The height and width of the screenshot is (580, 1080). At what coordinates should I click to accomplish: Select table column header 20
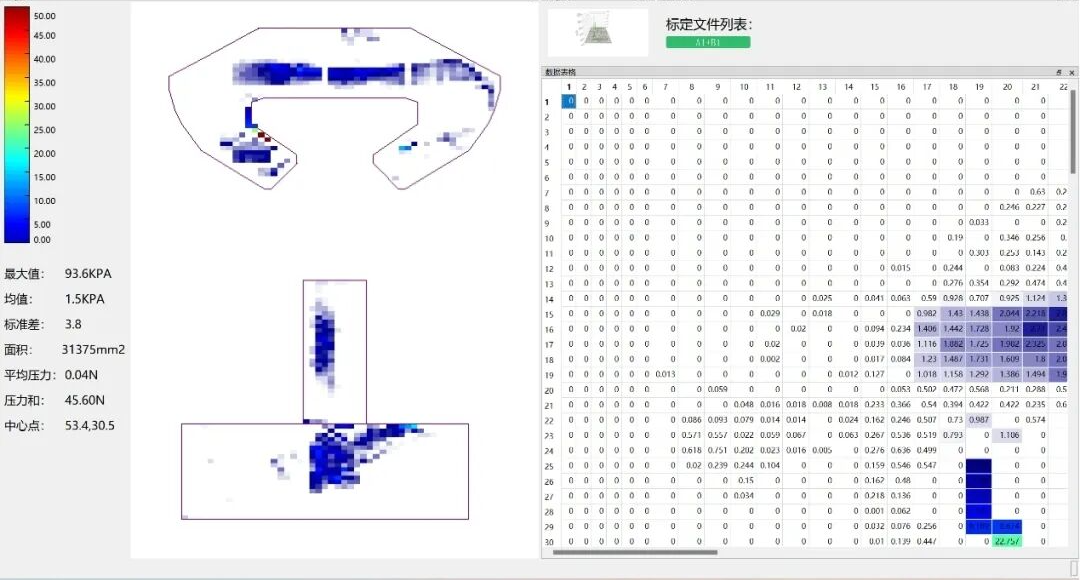[1007, 87]
